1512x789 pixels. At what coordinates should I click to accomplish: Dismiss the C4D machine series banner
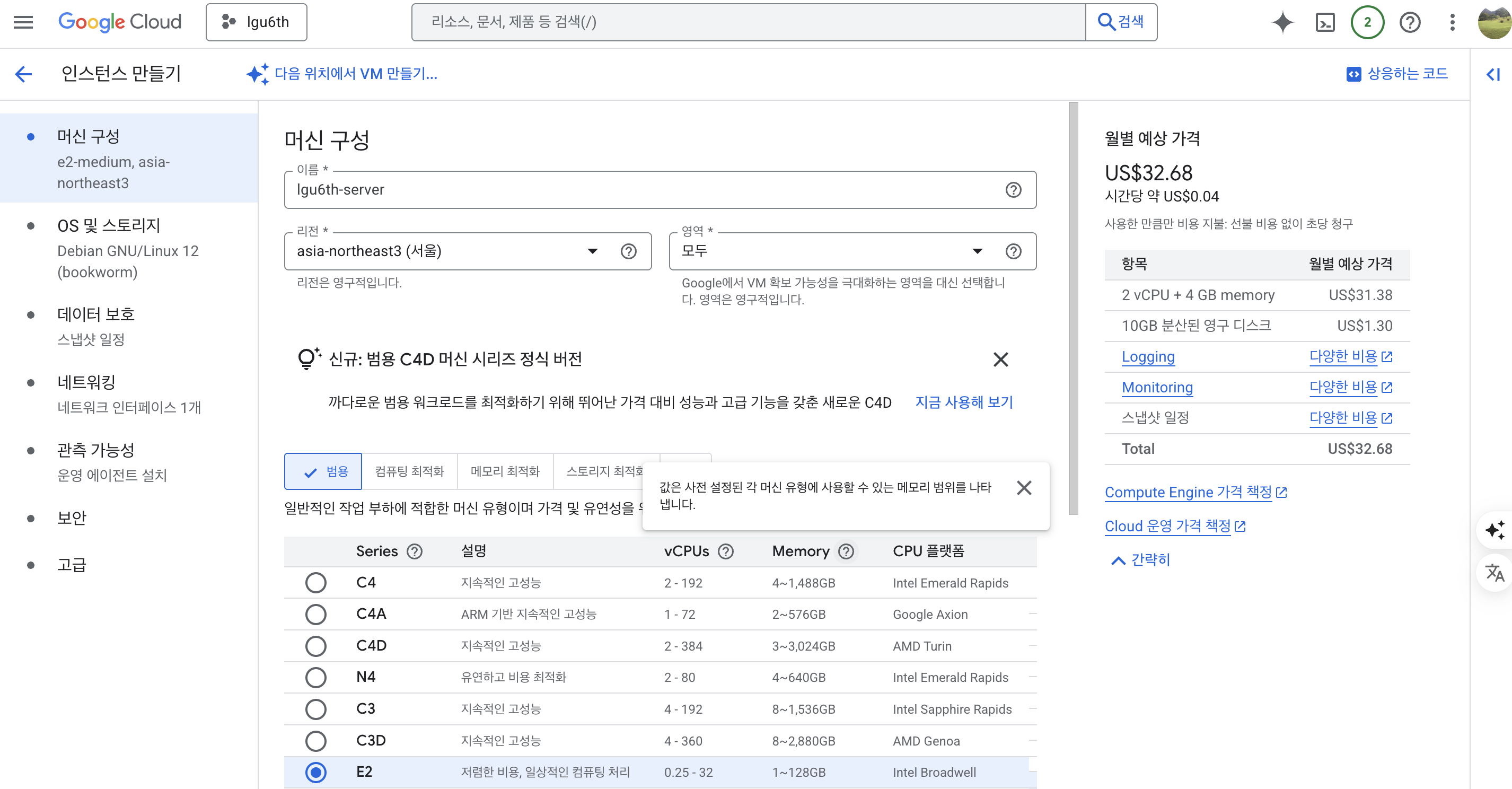tap(1001, 360)
